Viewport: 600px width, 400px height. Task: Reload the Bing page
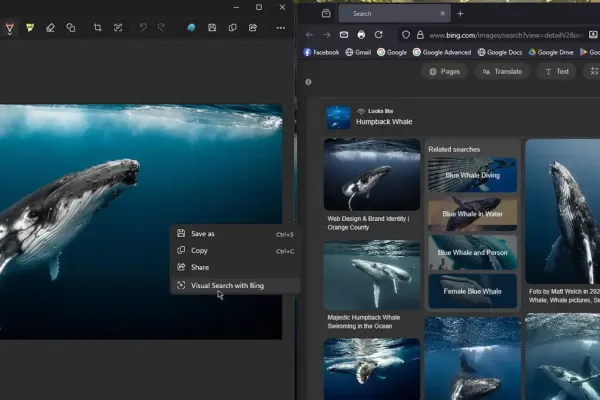click(378, 35)
